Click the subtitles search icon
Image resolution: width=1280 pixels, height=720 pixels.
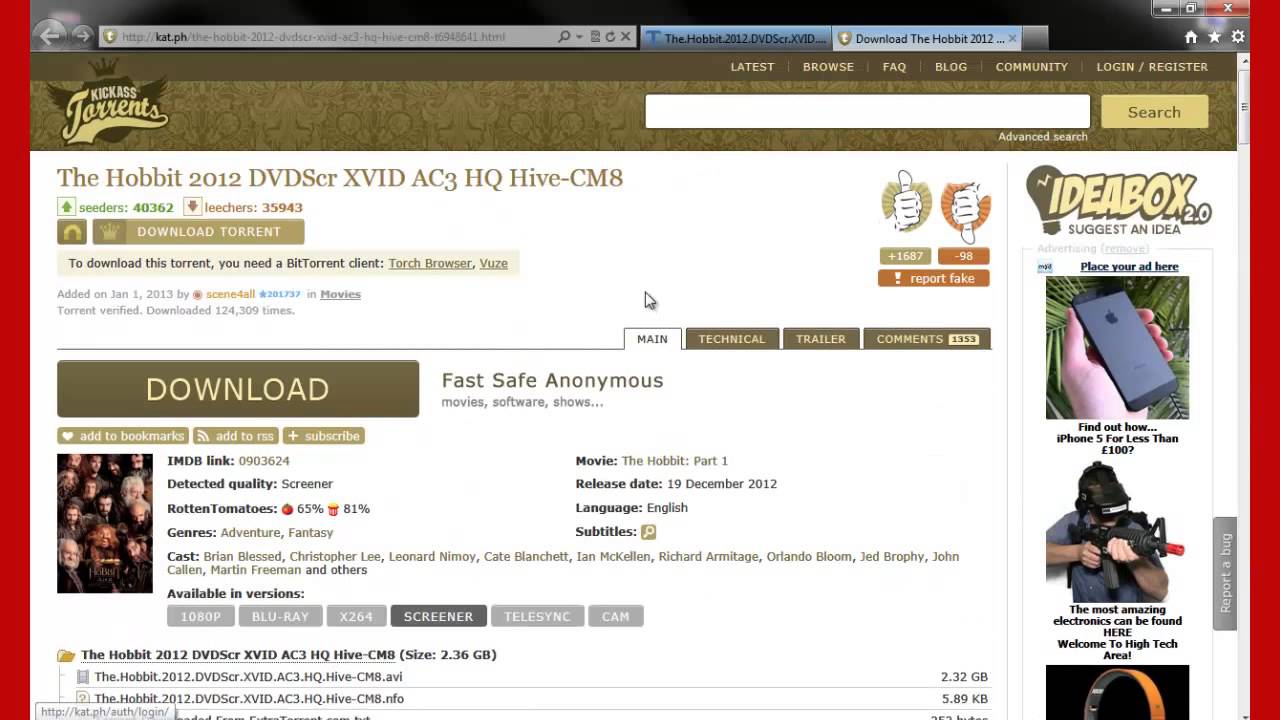(648, 532)
